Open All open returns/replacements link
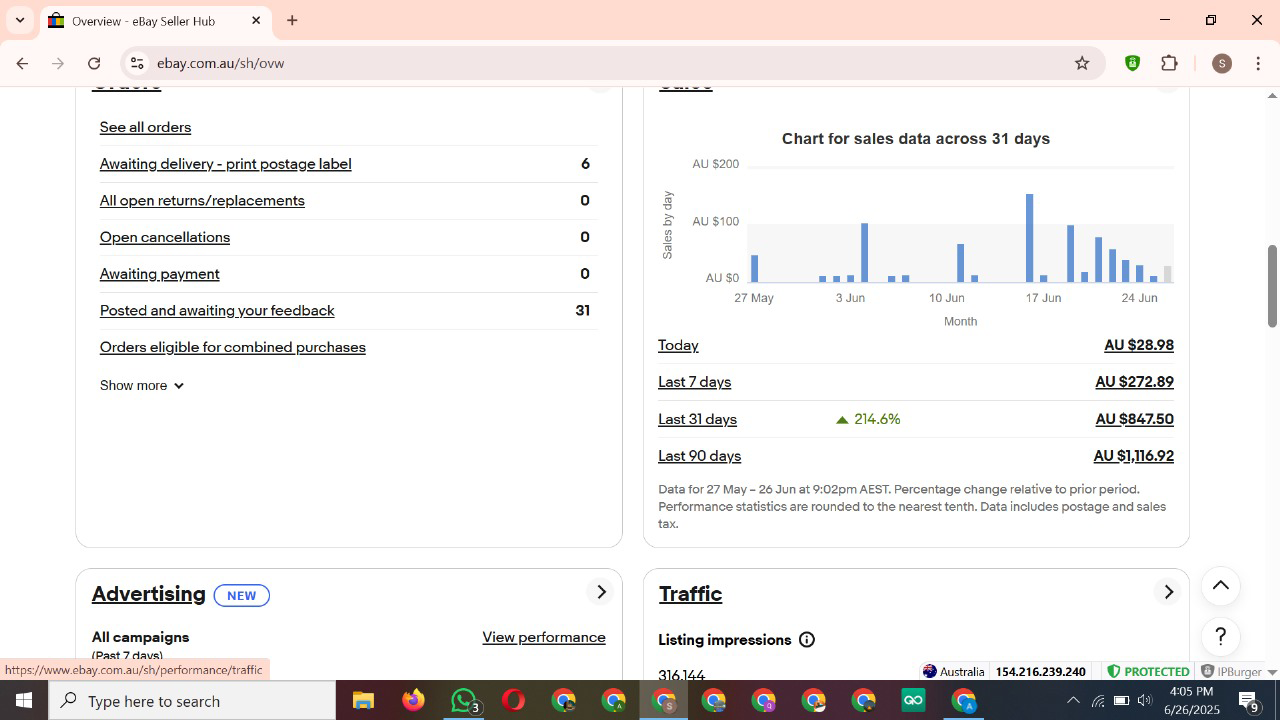The image size is (1280, 720). click(202, 201)
